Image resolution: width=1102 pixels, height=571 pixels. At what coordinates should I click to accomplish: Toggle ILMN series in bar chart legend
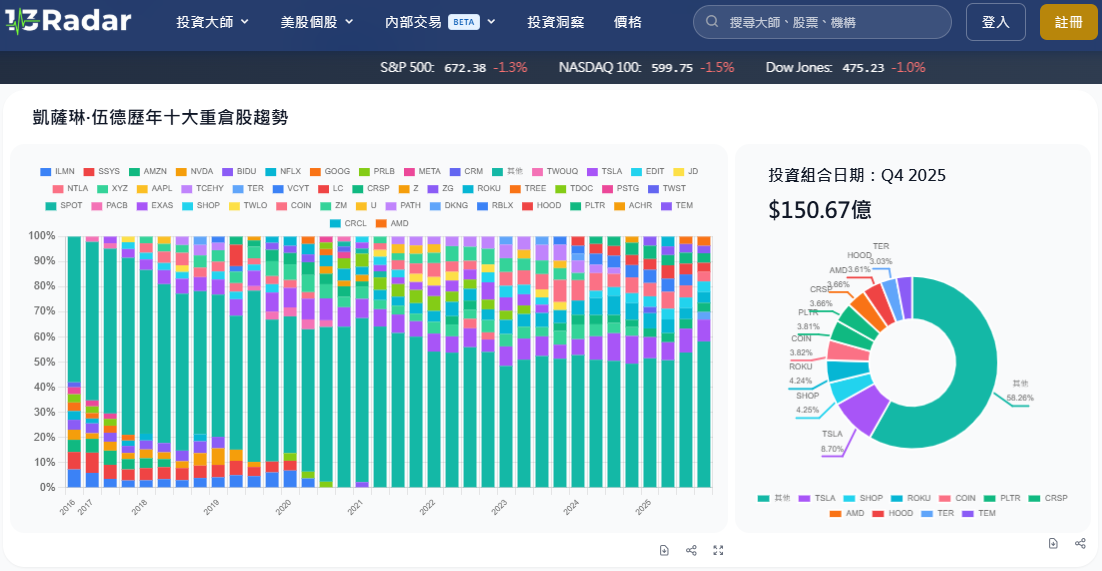point(58,172)
